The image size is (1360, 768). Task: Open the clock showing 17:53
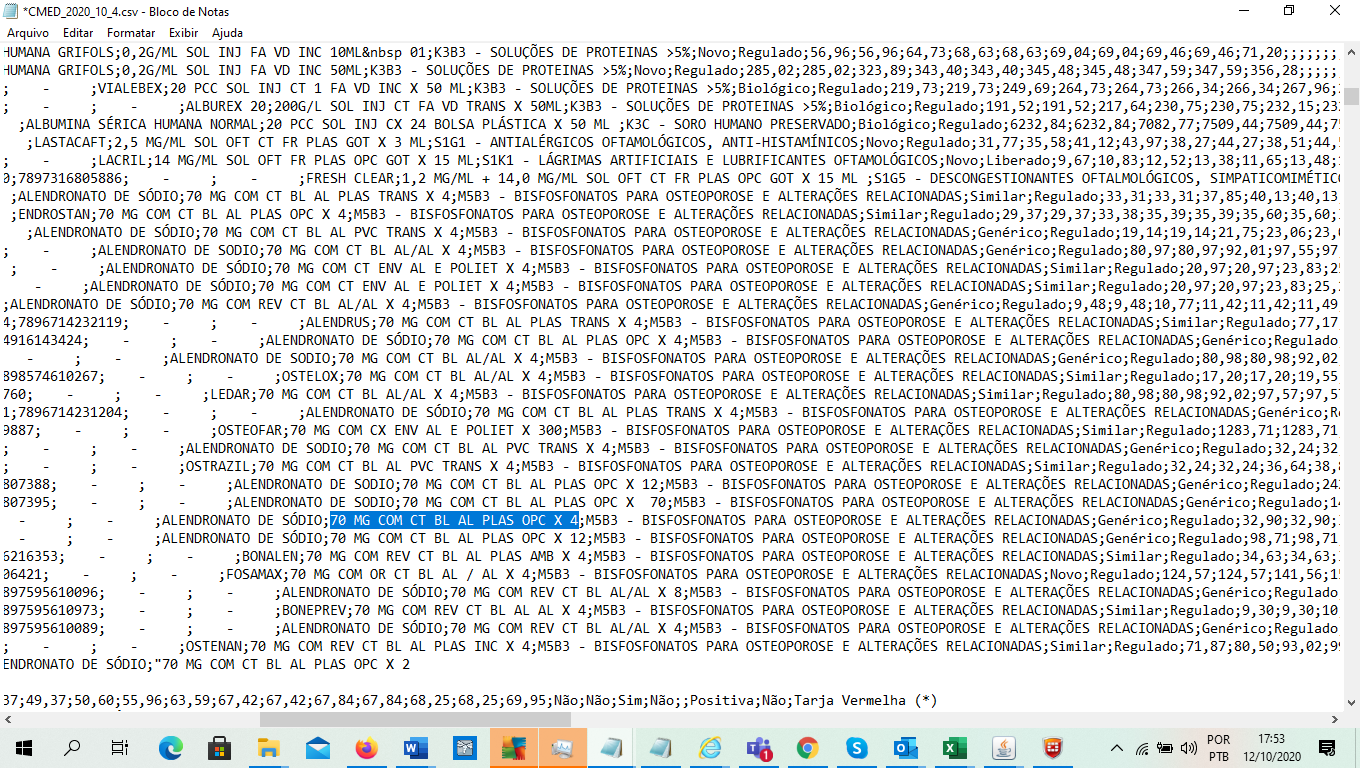pos(1271,747)
